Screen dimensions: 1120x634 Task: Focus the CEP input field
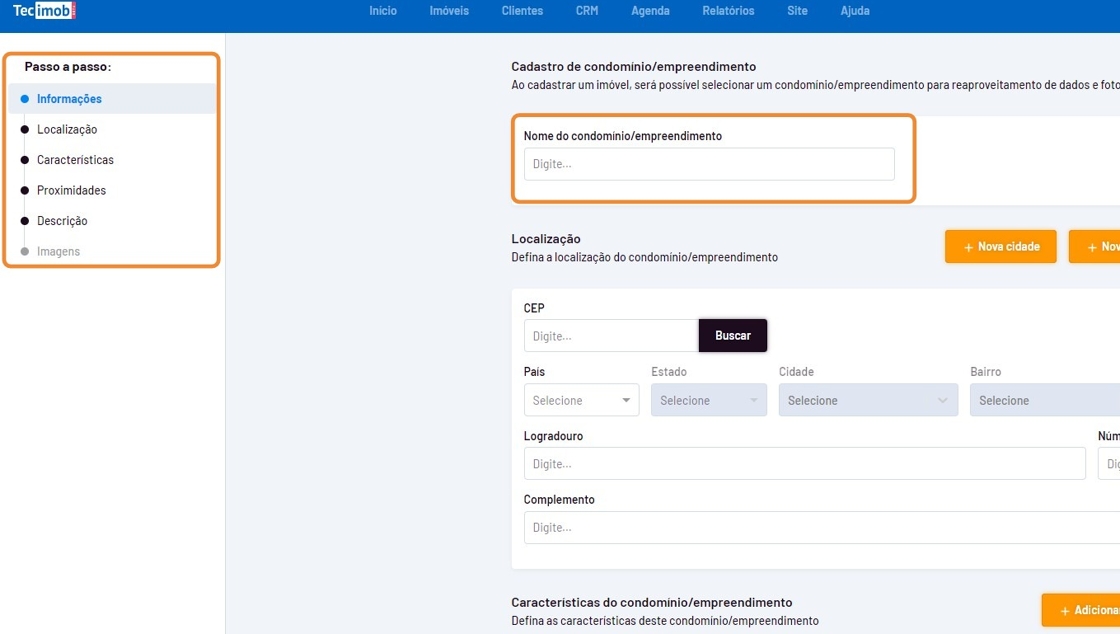(610, 336)
